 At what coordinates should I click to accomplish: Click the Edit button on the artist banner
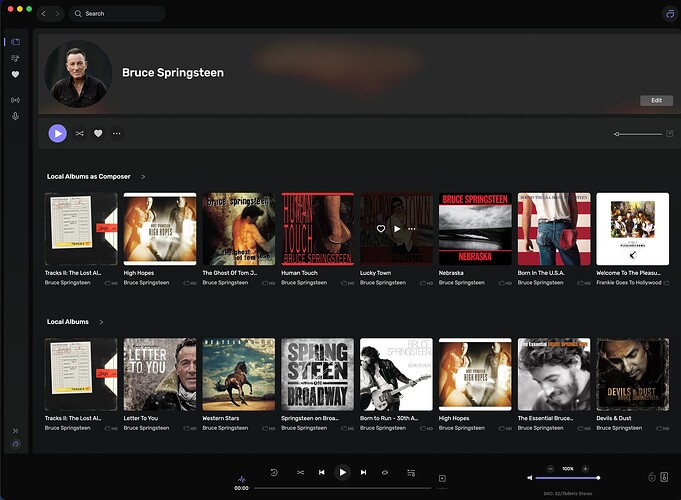pyautogui.click(x=656, y=100)
